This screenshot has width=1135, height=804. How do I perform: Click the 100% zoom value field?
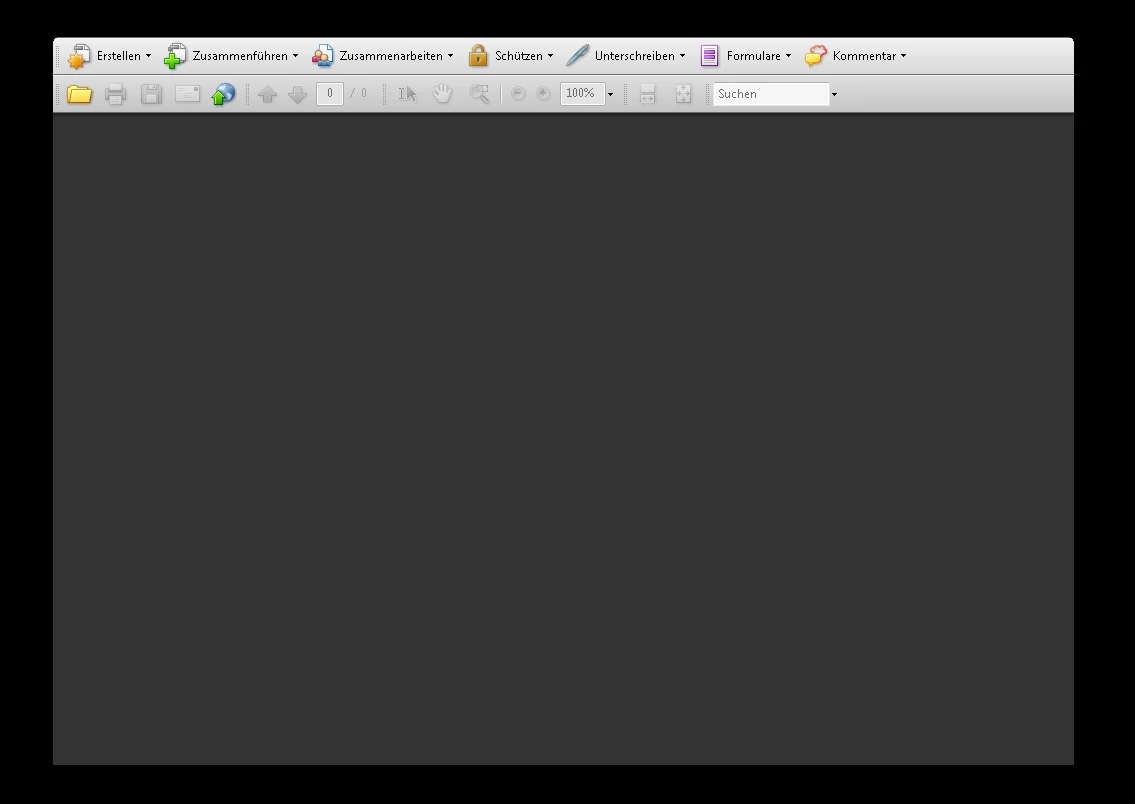582,93
